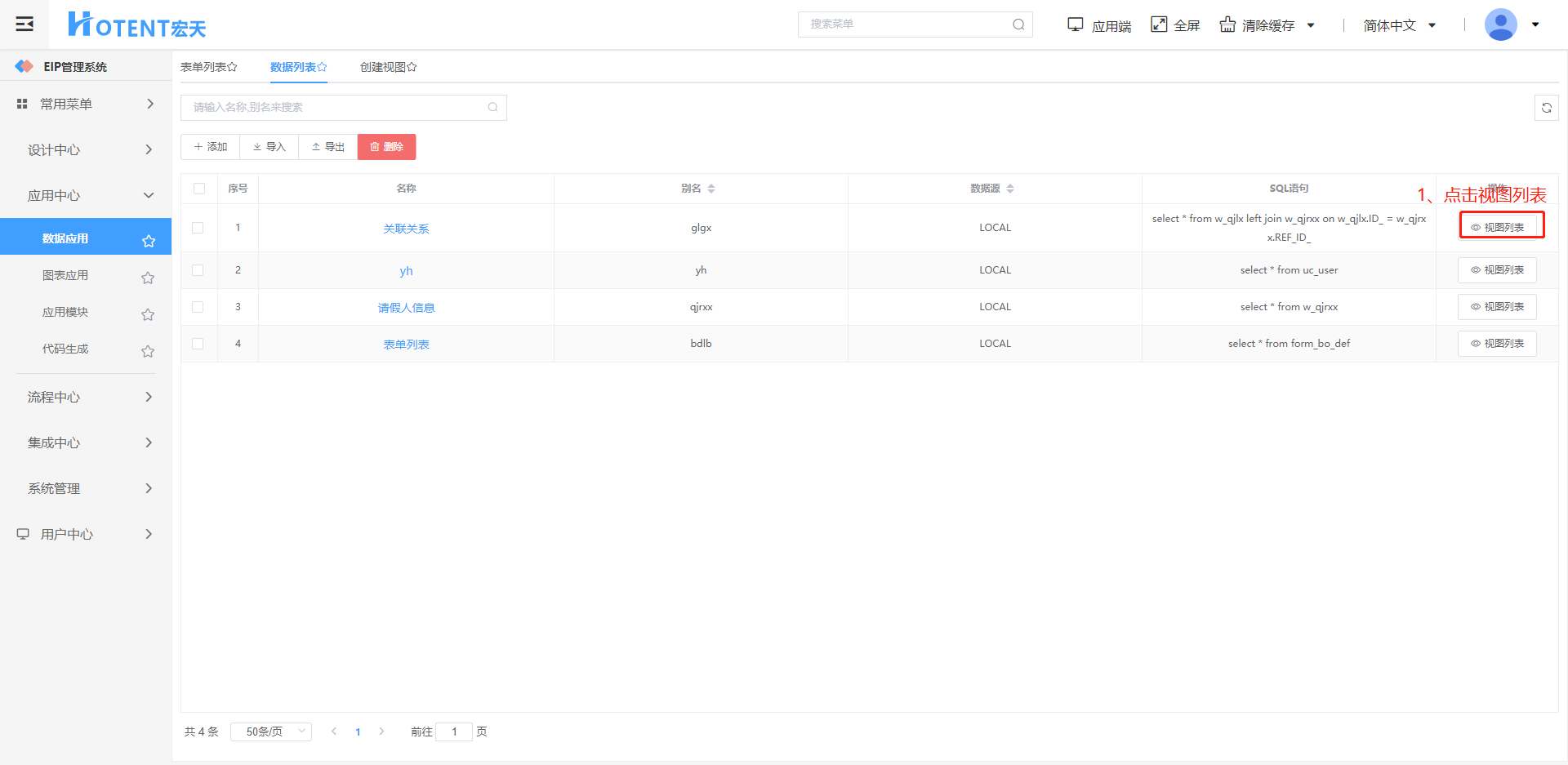Viewport: 1568px width, 765px height.
Task: Focus the 搜索菜单 search field
Action: pyautogui.click(x=915, y=24)
